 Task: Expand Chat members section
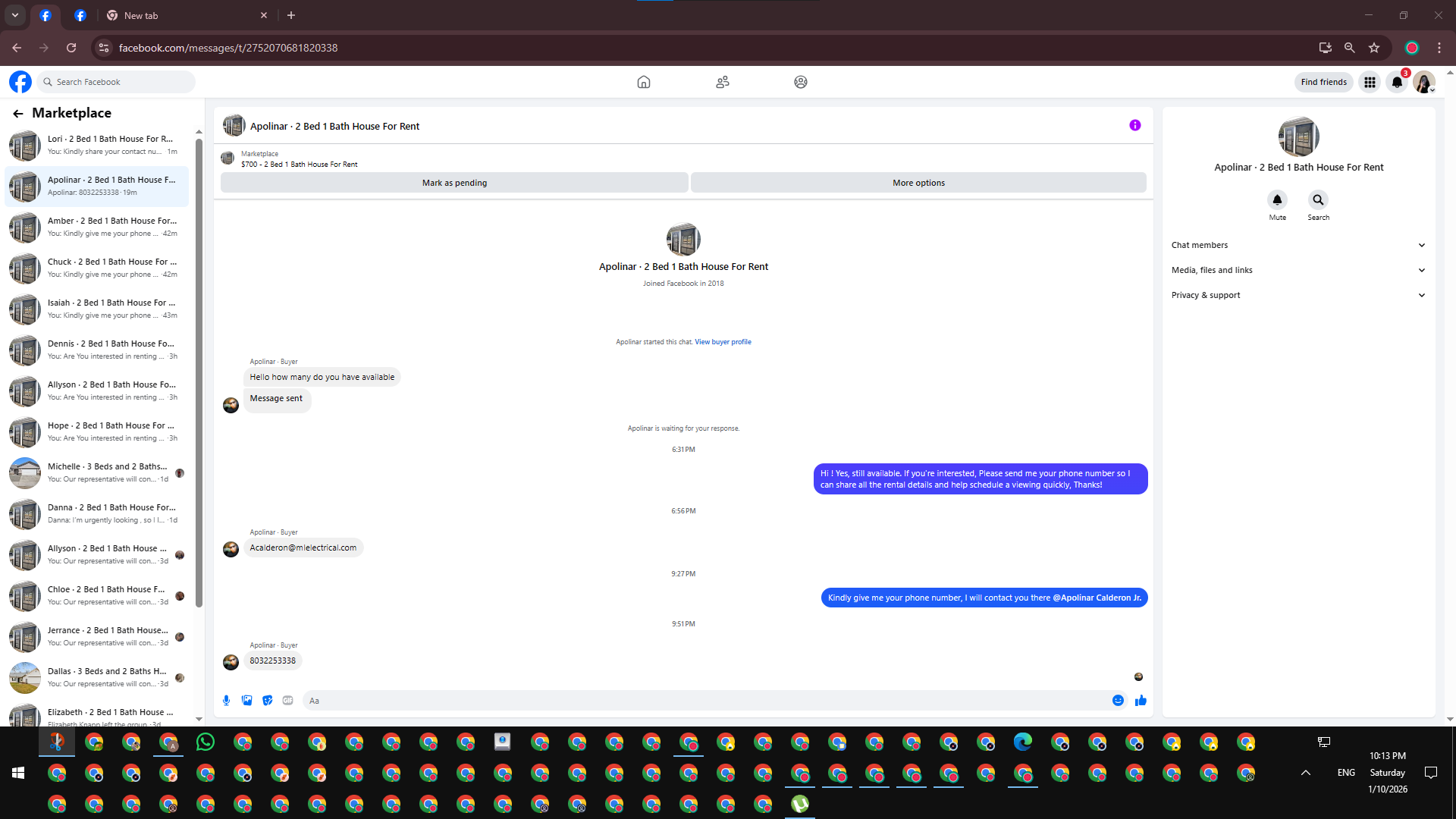click(x=1298, y=245)
